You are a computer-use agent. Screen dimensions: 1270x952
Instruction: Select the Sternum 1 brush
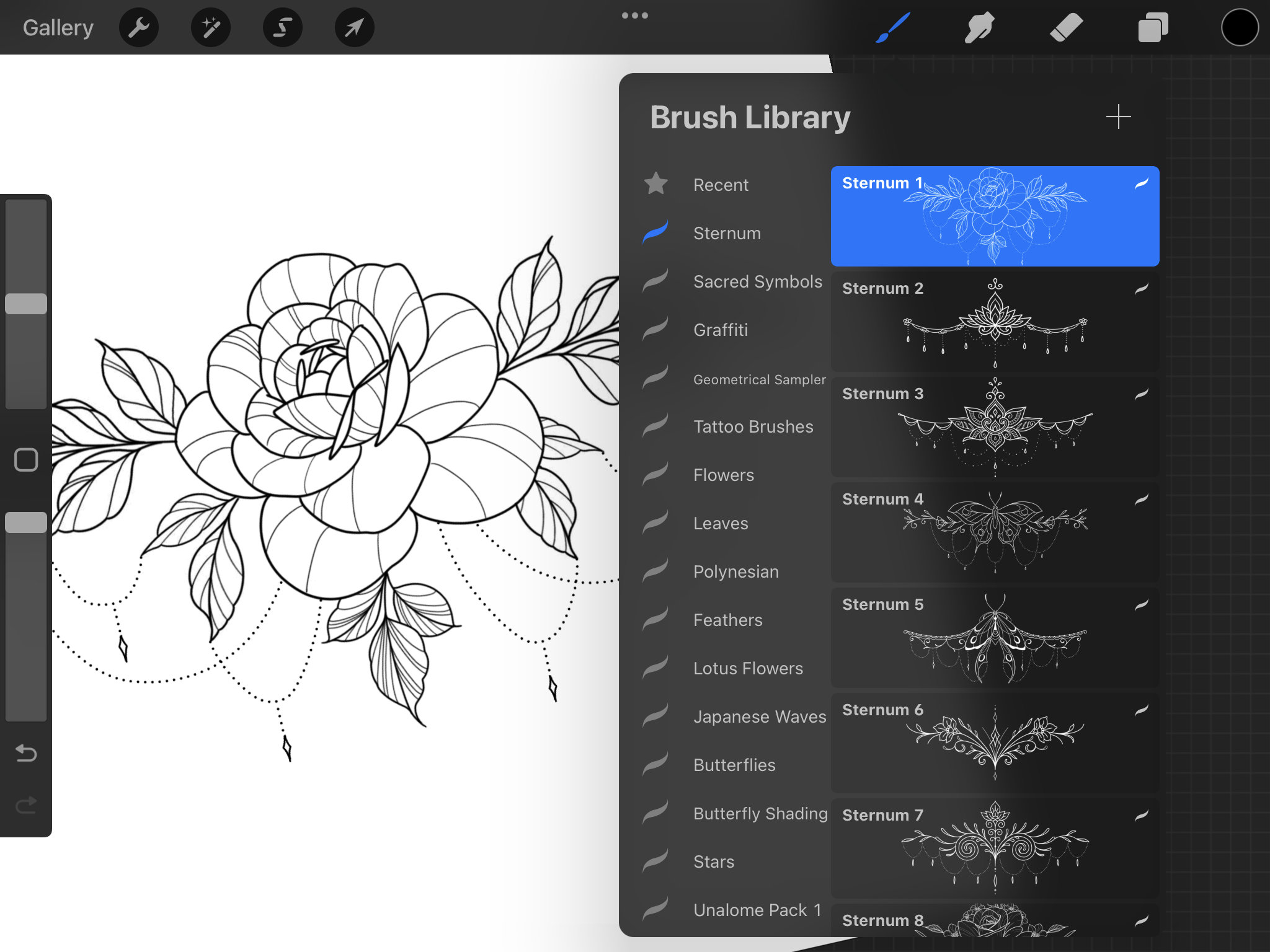pos(995,216)
